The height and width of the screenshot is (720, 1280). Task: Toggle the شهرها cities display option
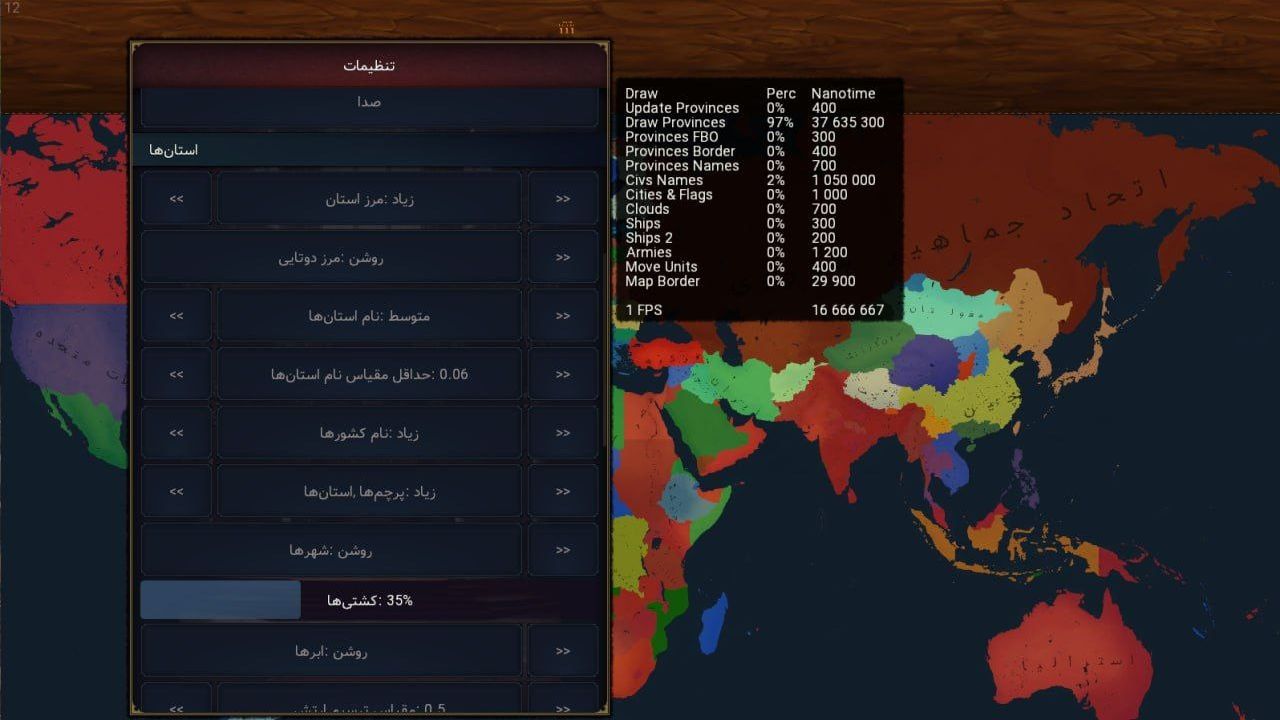[x=331, y=550]
